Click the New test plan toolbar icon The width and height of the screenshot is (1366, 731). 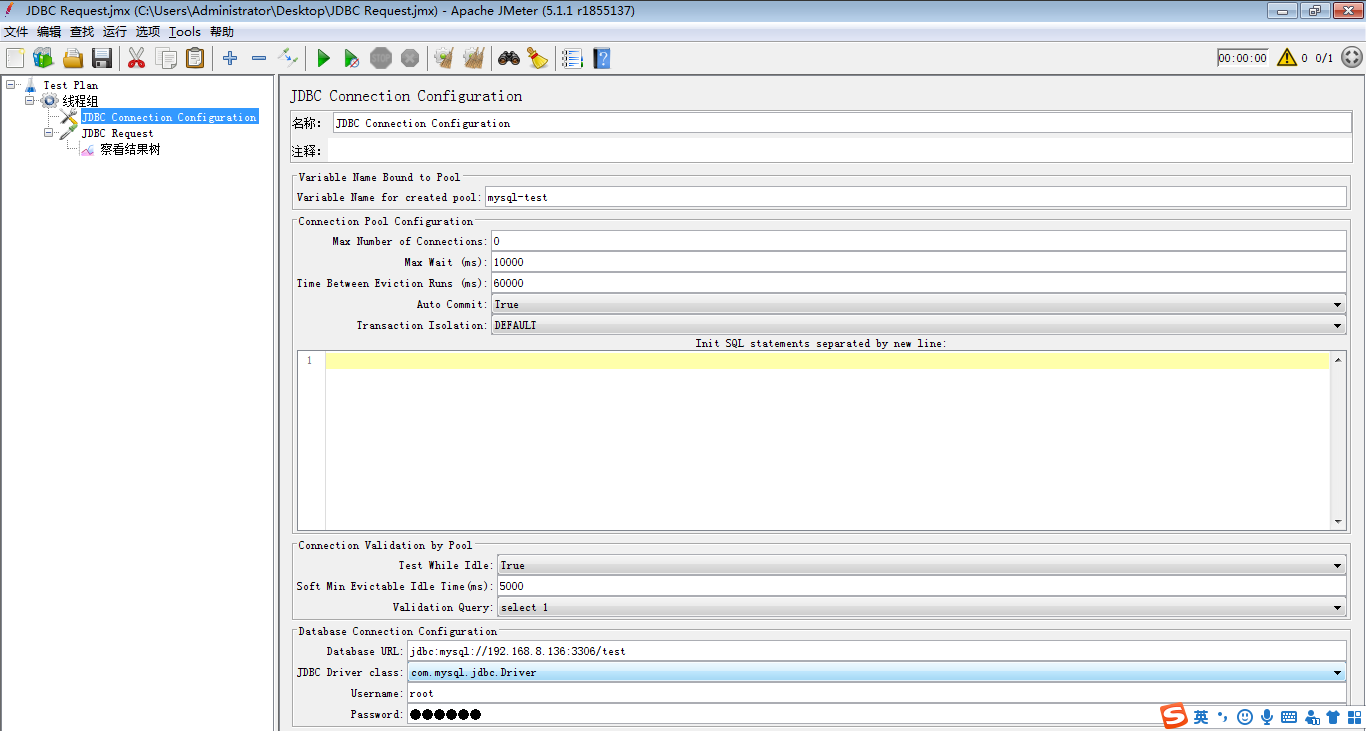point(15,58)
